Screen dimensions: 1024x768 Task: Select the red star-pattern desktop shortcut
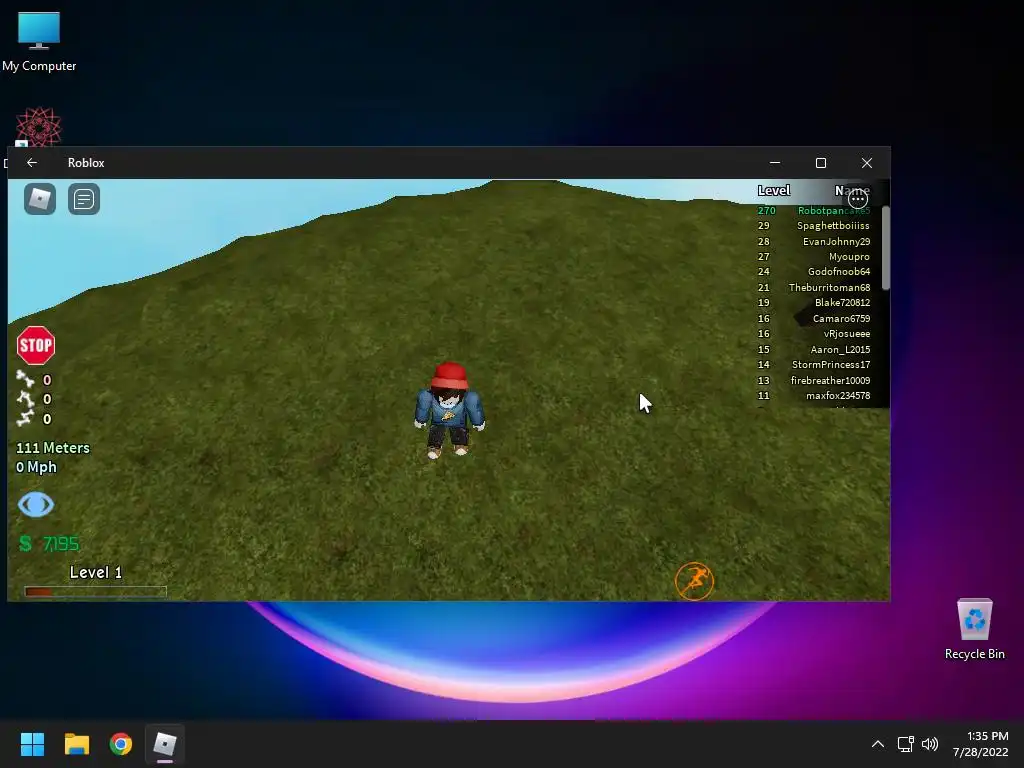[39, 127]
